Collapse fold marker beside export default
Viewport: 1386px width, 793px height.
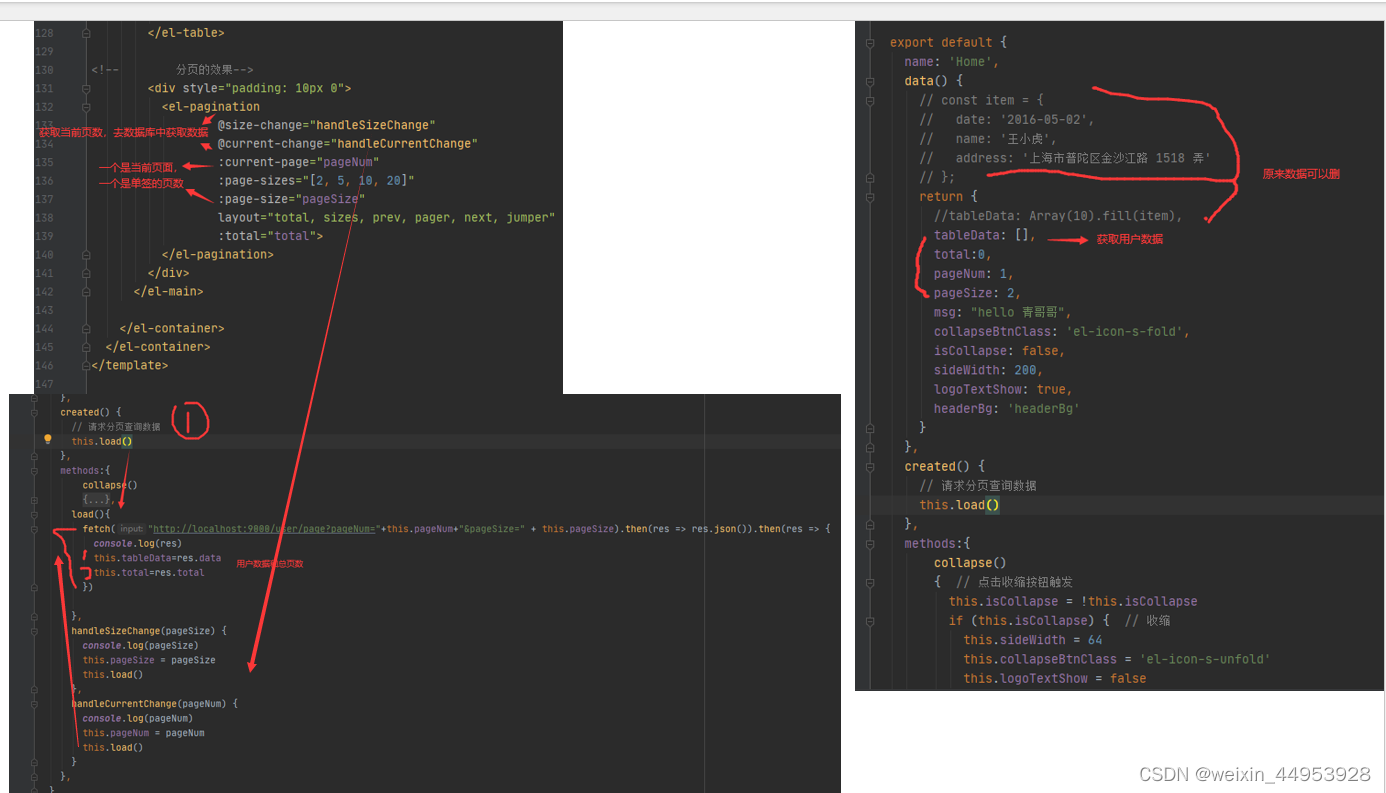point(870,43)
